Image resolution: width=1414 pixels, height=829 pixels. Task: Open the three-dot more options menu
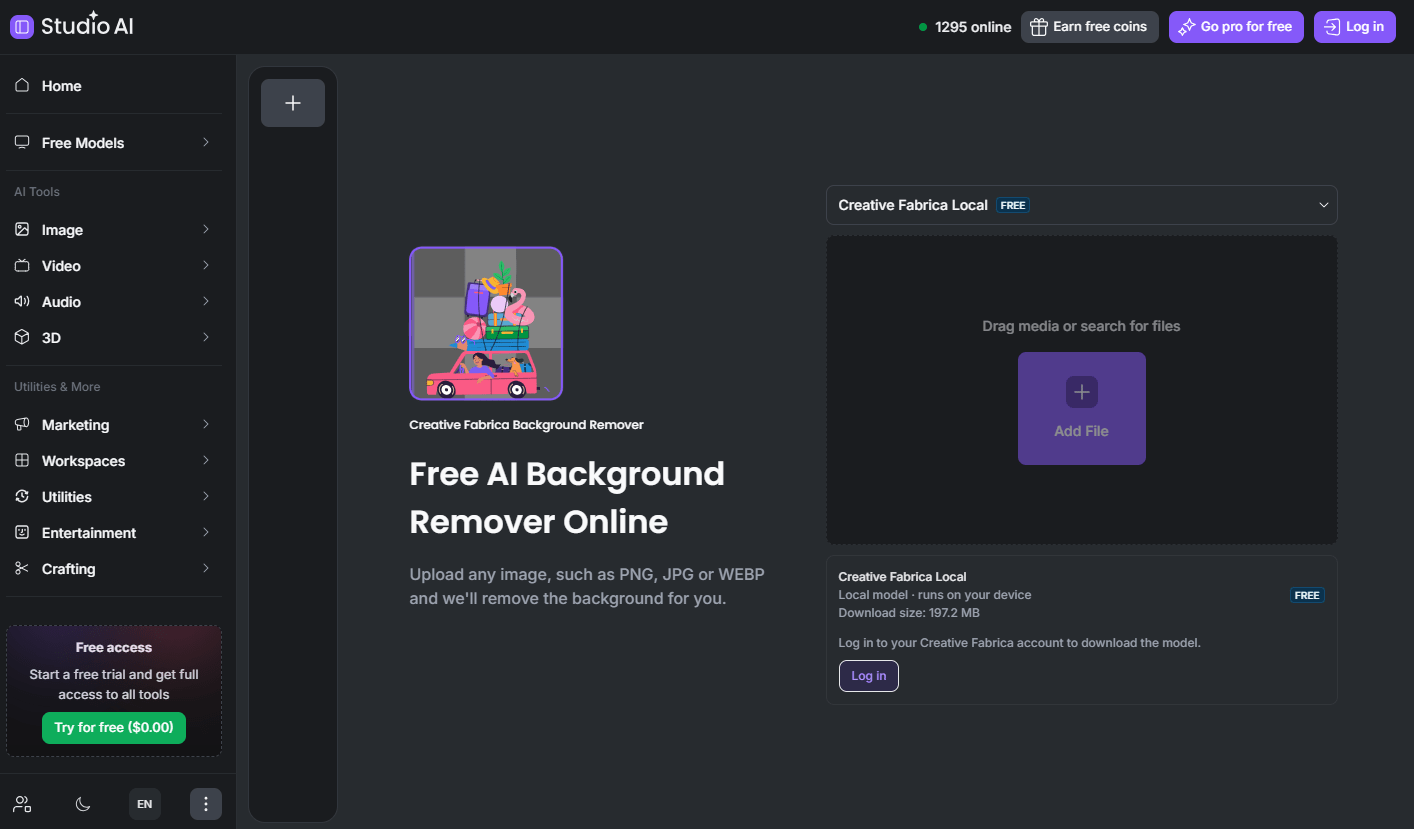pyautogui.click(x=206, y=804)
